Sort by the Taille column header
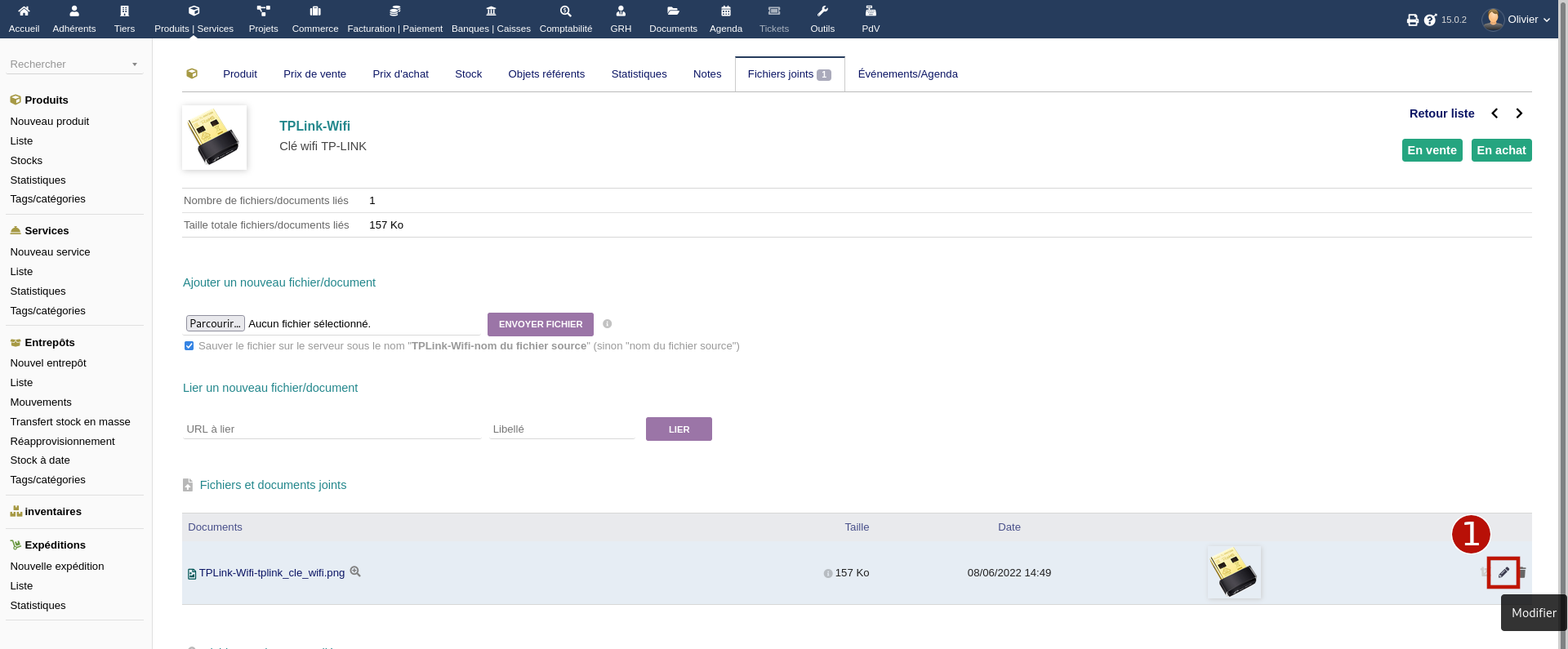1568x649 pixels. pyautogui.click(x=857, y=527)
